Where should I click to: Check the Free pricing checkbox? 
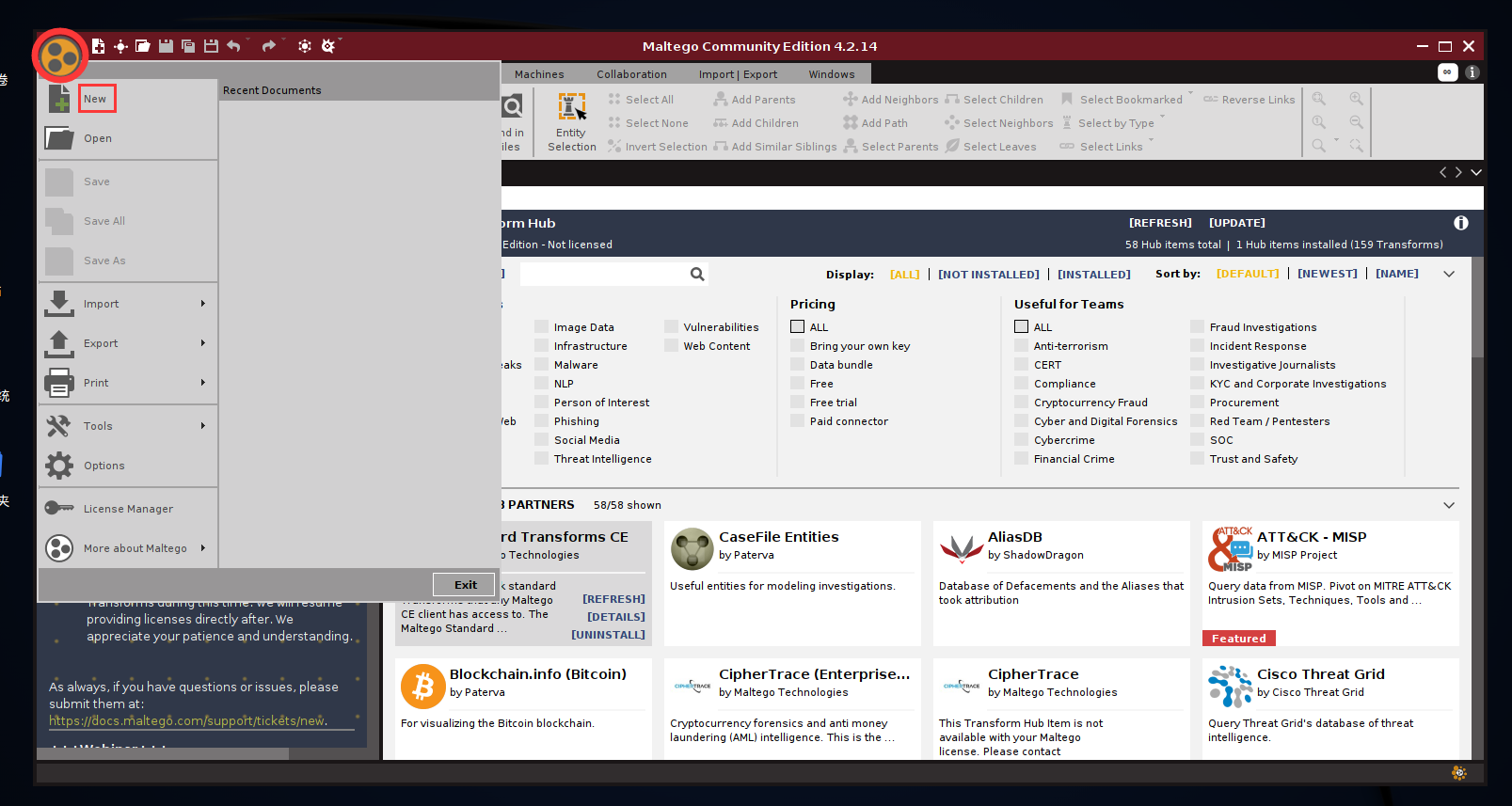[x=798, y=383]
